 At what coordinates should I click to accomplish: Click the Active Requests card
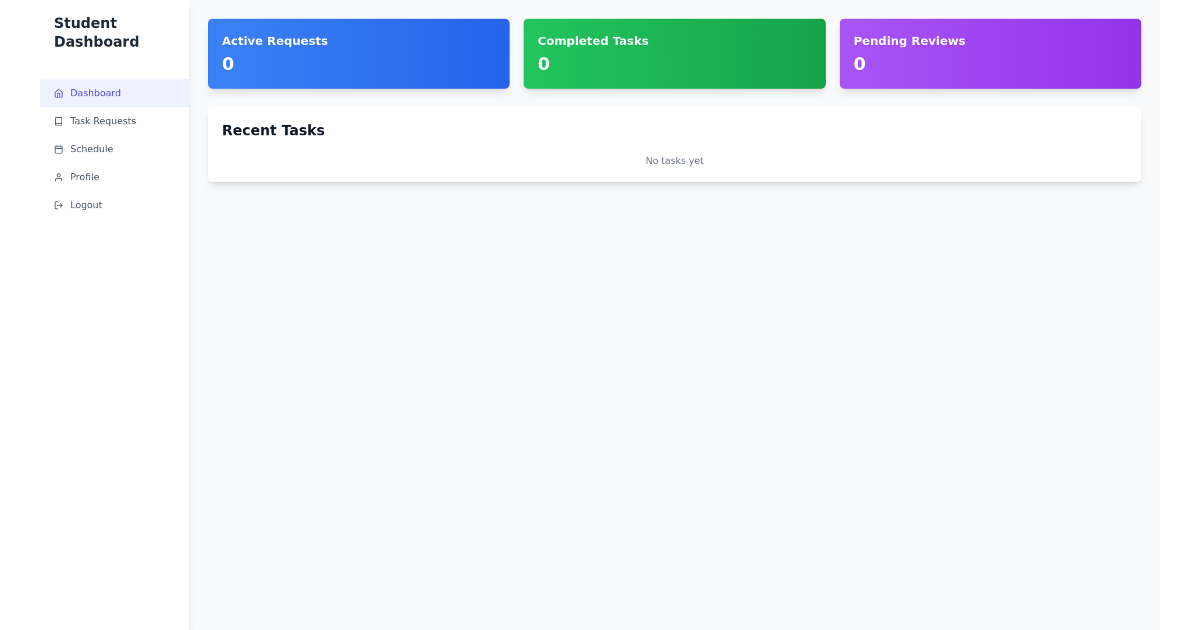[358, 53]
